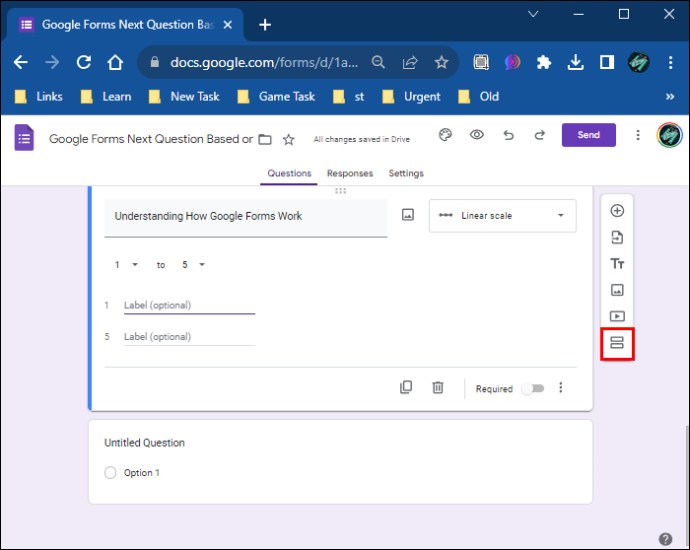Open the Linear scale question type dropdown

[x=503, y=216]
